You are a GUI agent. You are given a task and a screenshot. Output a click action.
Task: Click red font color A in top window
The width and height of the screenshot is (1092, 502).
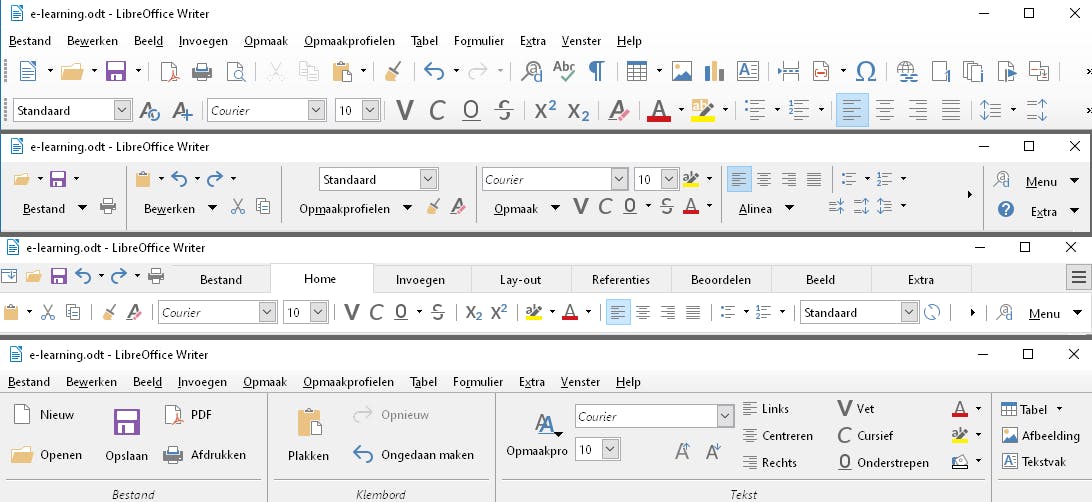pyautogui.click(x=659, y=110)
